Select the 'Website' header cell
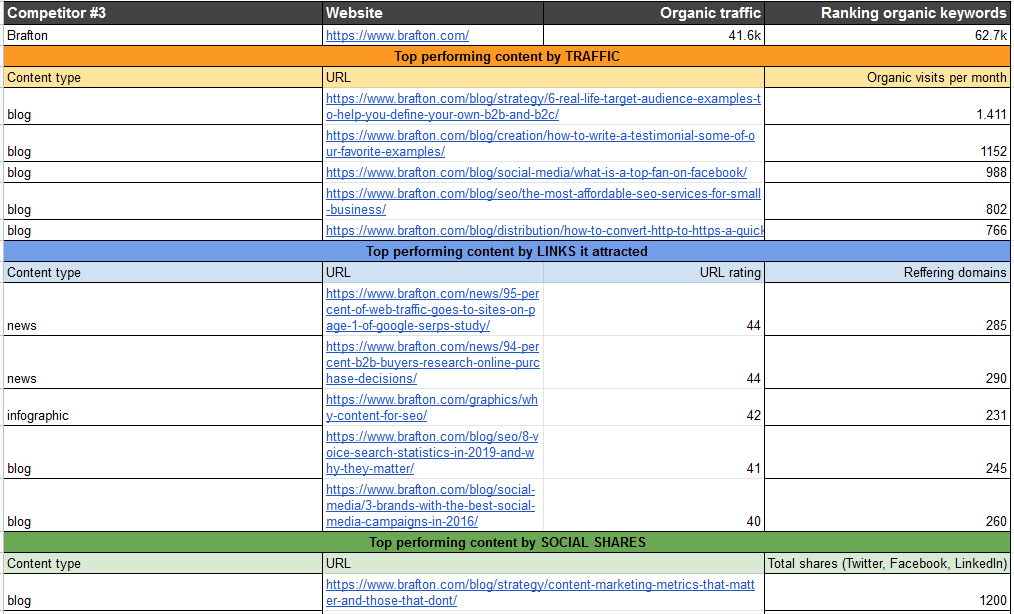 pos(433,13)
